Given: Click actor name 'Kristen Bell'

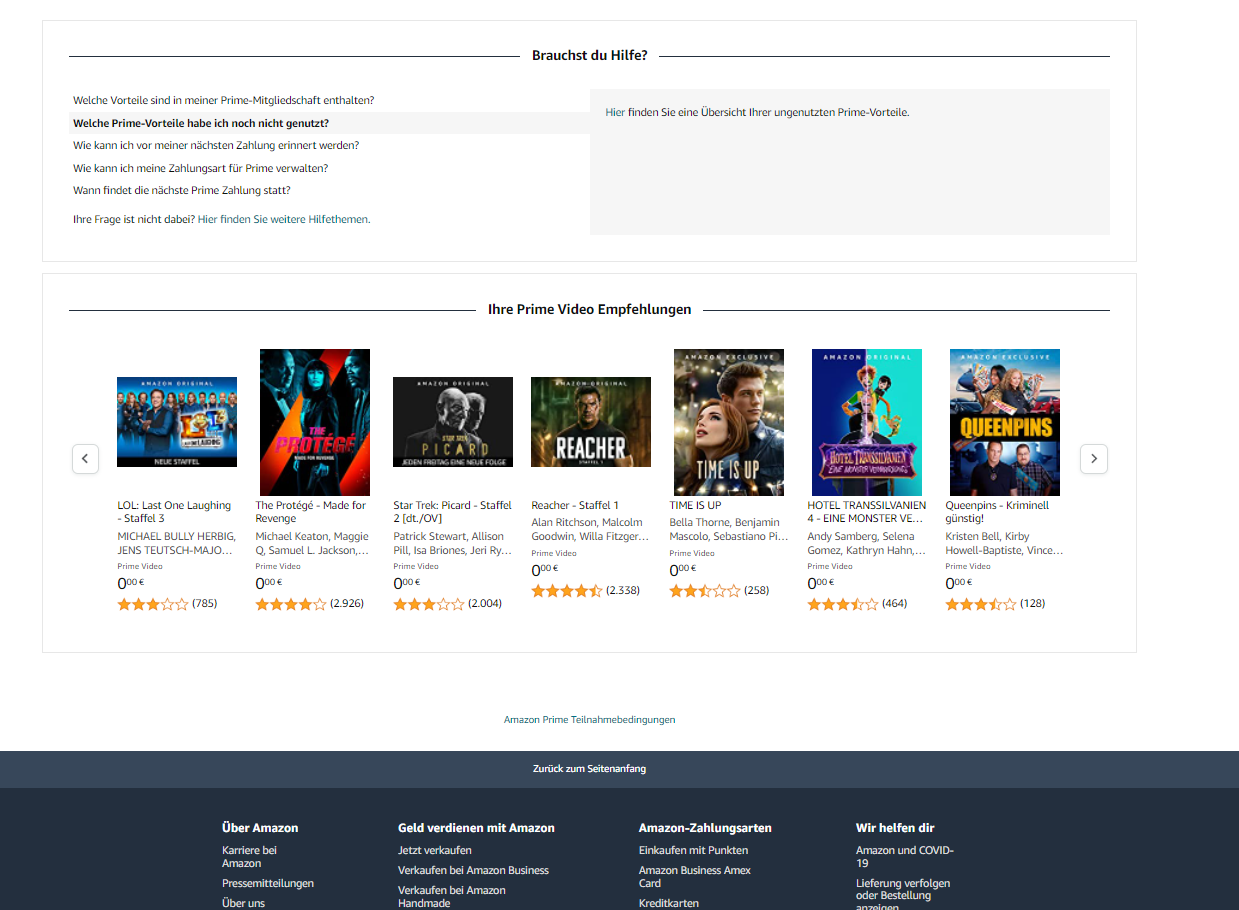Looking at the screenshot, I should [x=973, y=537].
